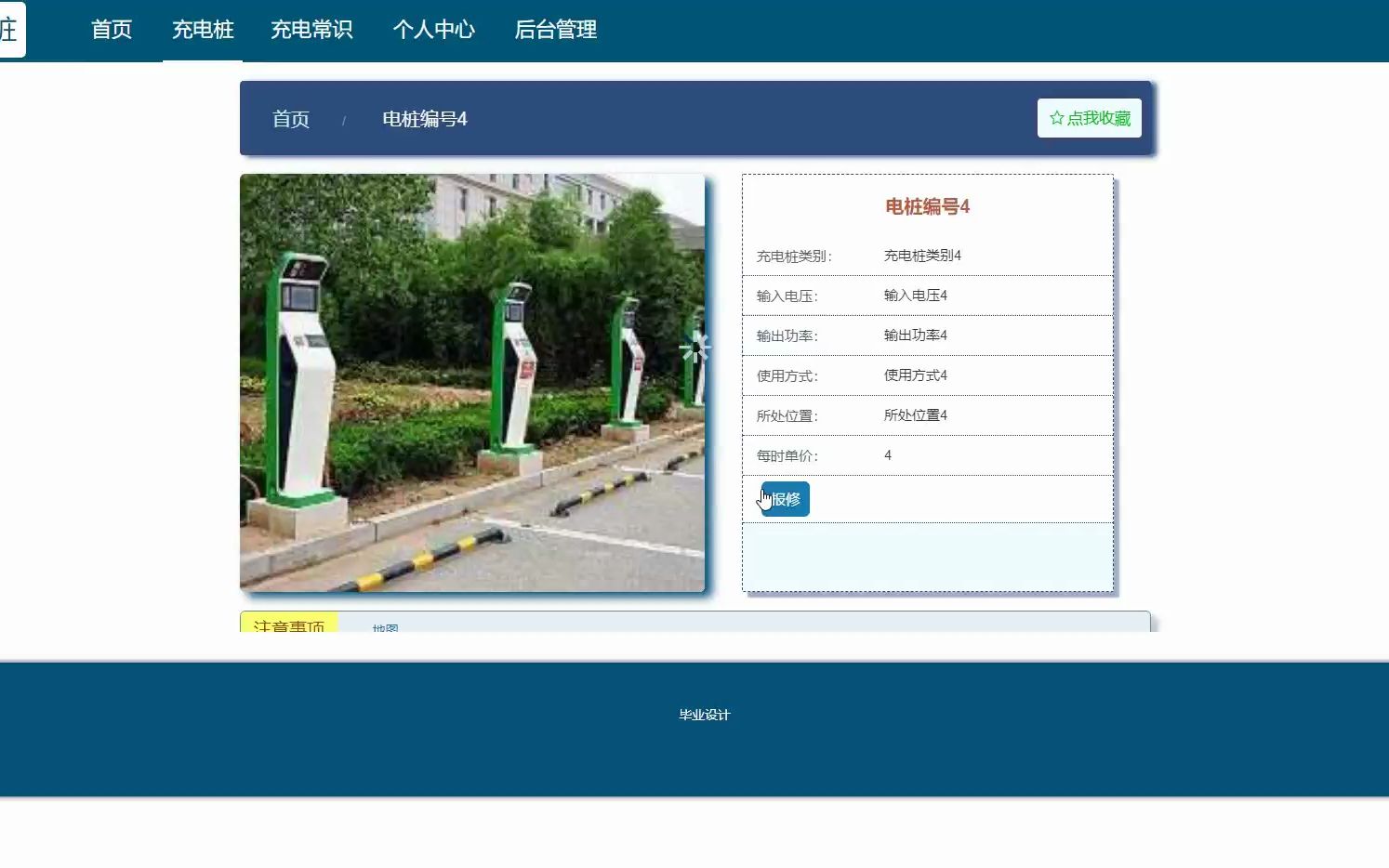Select the 充电桩 navigation tab
Viewport: 1389px width, 868px height.
coord(203,30)
